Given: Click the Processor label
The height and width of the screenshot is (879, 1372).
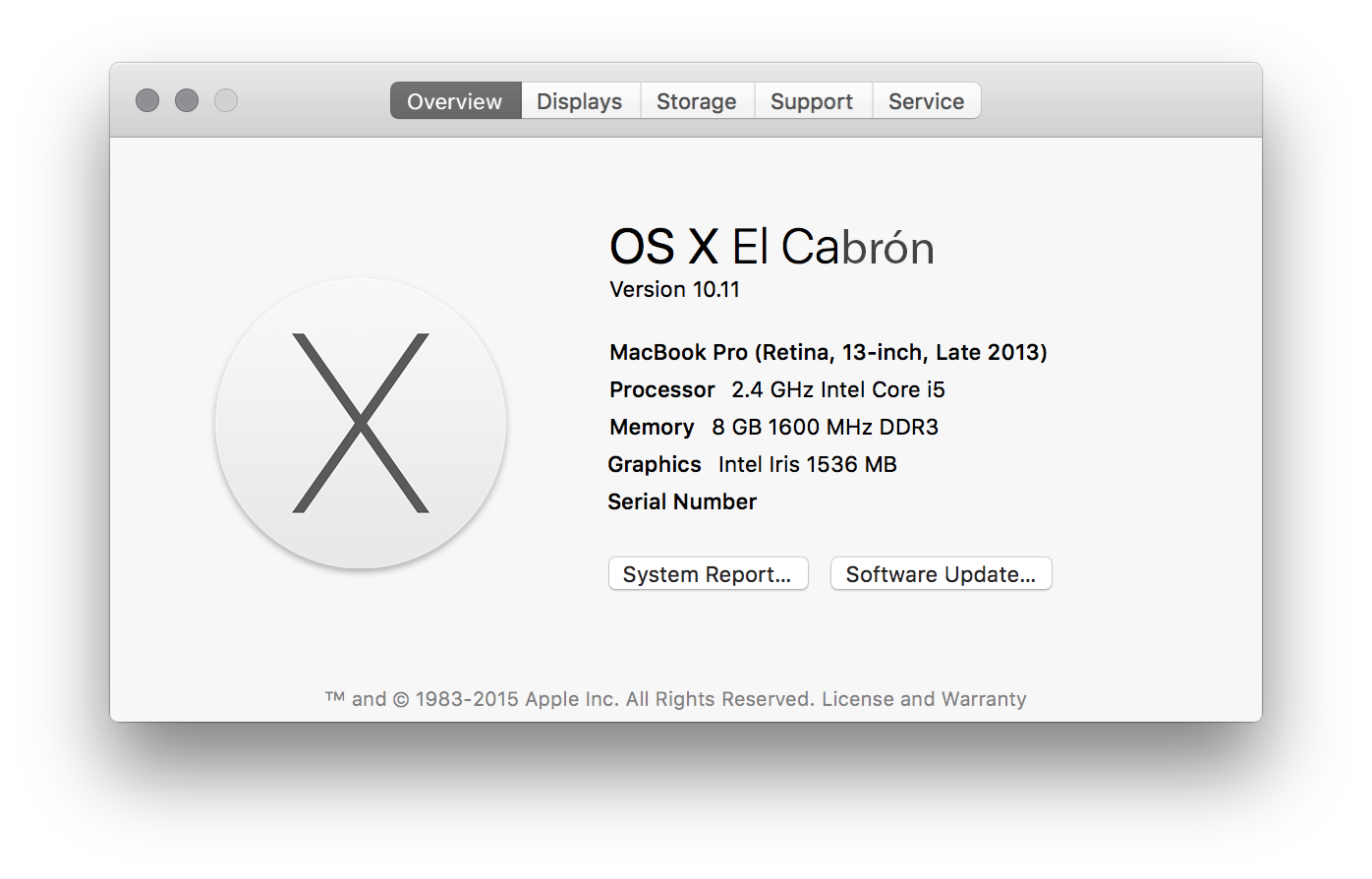Looking at the screenshot, I should pyautogui.click(x=662, y=389).
